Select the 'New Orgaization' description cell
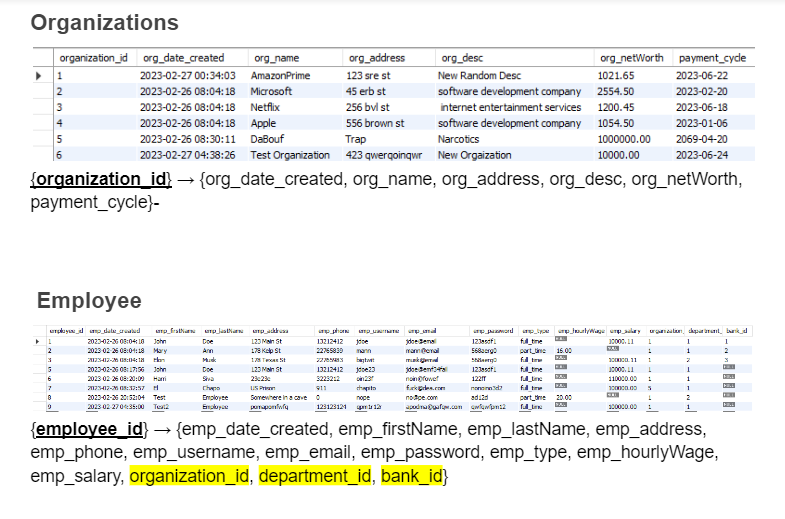 pyautogui.click(x=474, y=155)
